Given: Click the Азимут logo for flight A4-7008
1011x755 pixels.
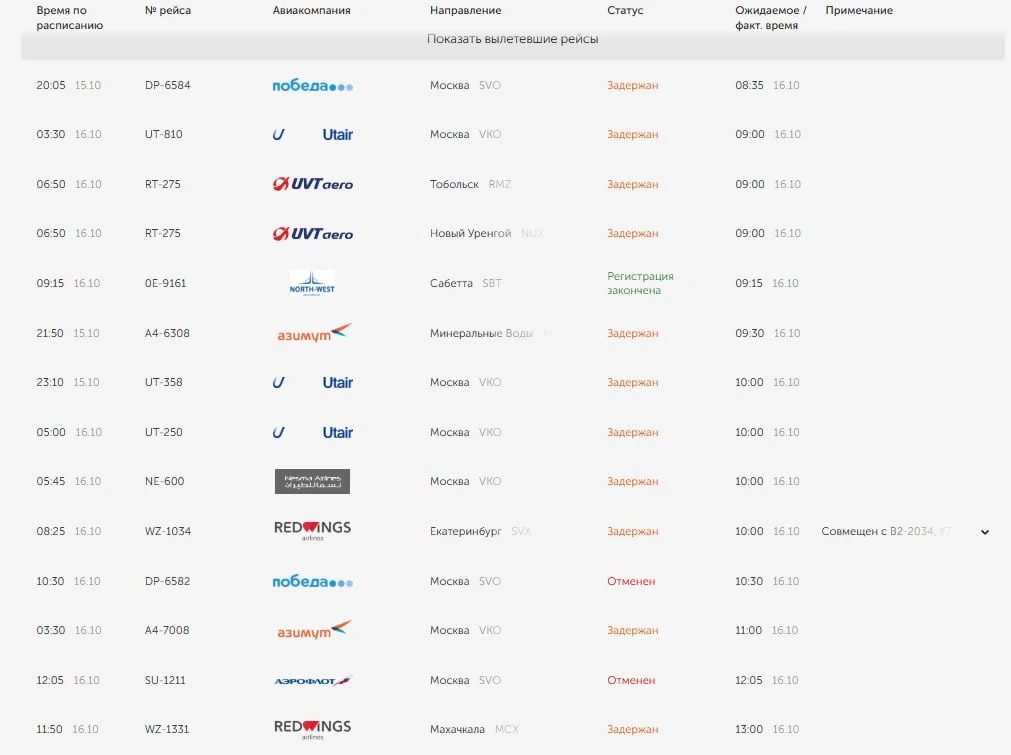Looking at the screenshot, I should point(314,630).
